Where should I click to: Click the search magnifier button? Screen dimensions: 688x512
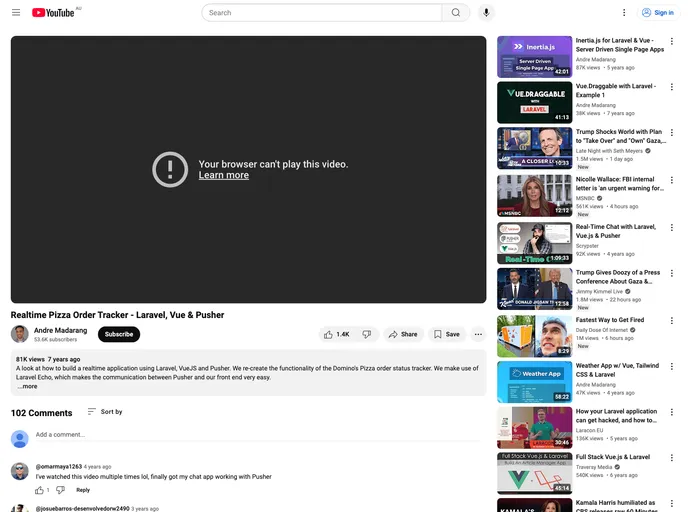coord(456,13)
